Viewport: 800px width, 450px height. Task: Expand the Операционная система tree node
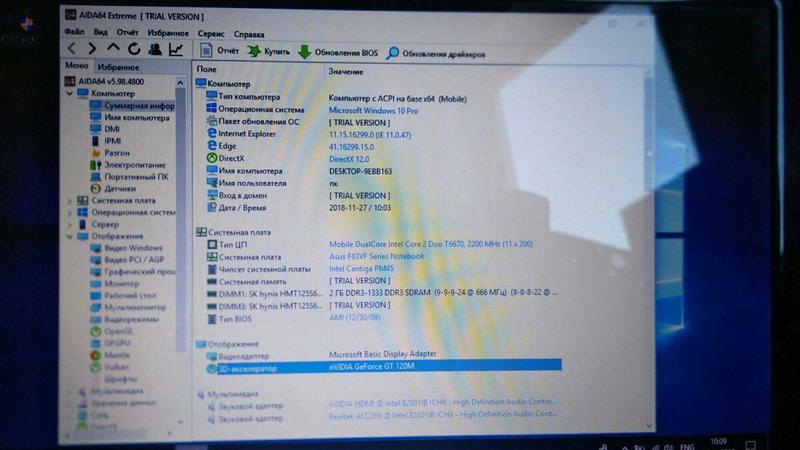(x=69, y=213)
